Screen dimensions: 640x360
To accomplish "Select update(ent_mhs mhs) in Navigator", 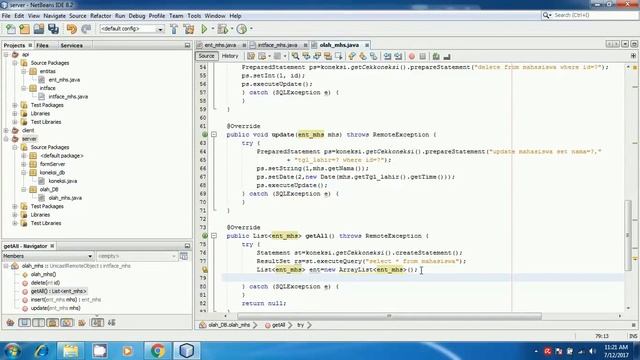I will click(56, 308).
